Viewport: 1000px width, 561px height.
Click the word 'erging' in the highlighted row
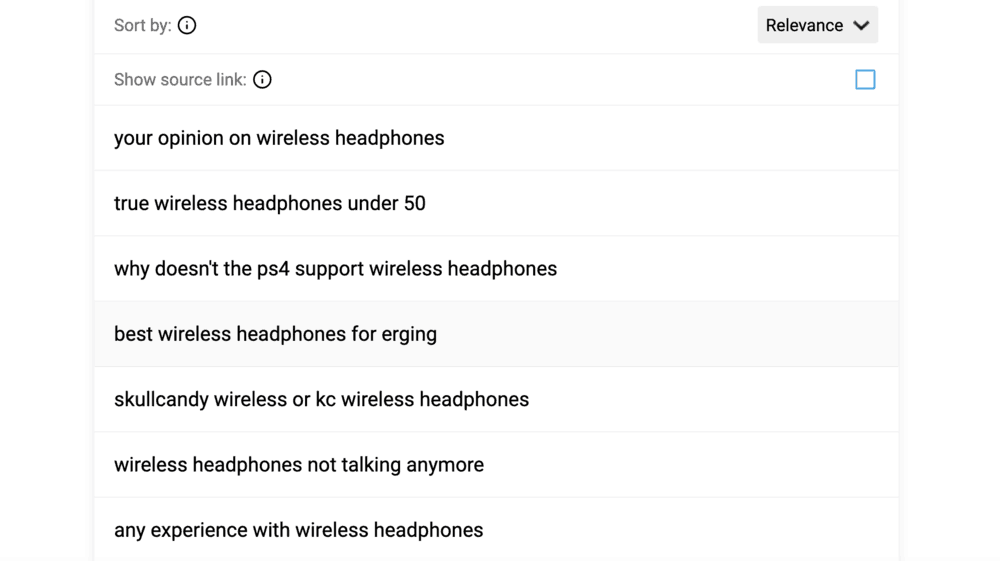coord(409,334)
